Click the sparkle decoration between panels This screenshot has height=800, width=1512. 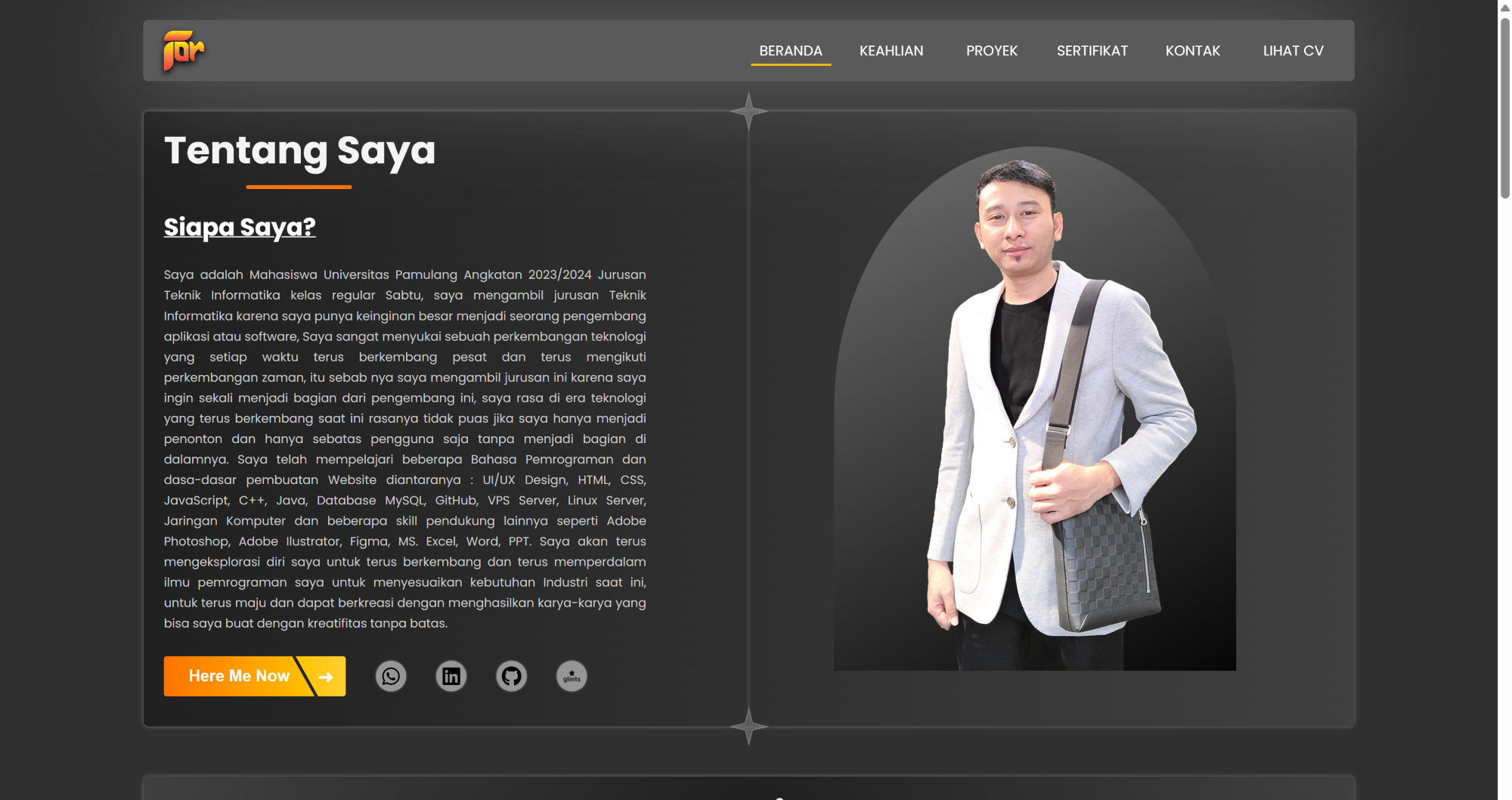pos(748,112)
